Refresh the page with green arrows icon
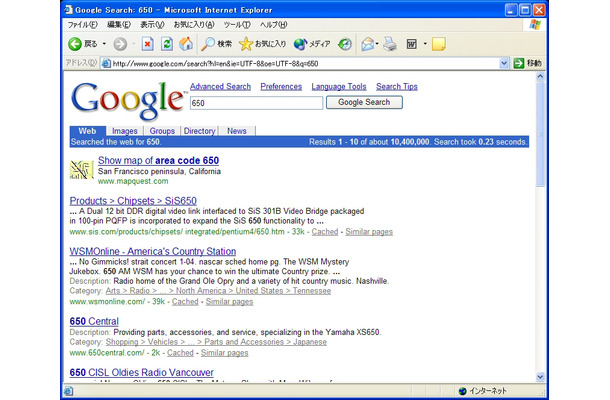This screenshot has width=610, height=400. (x=167, y=44)
